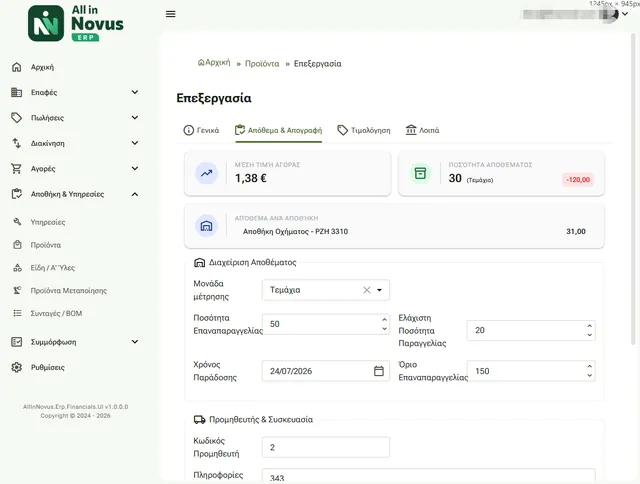Open the Λοιπά tab
This screenshot has height=484, width=640.
click(x=422, y=131)
